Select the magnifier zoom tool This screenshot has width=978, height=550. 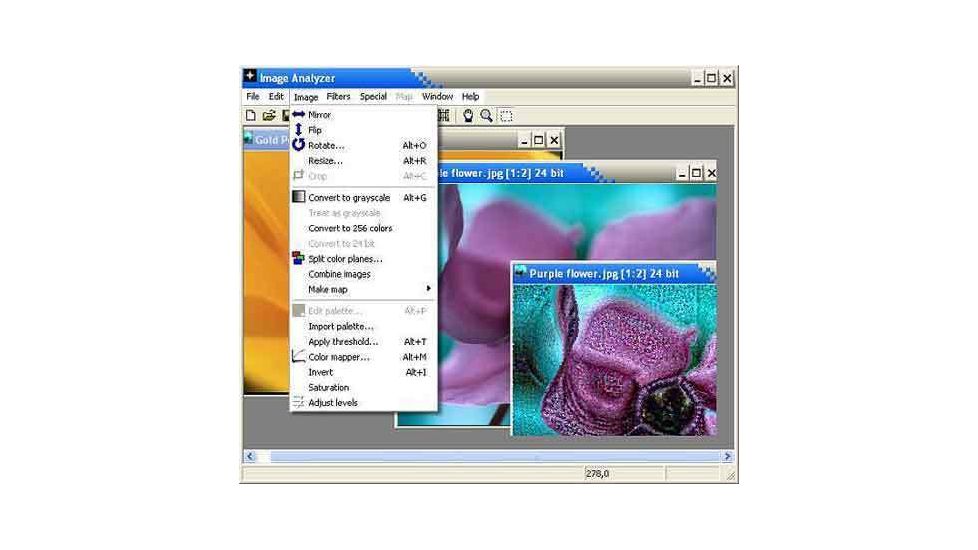click(x=487, y=115)
